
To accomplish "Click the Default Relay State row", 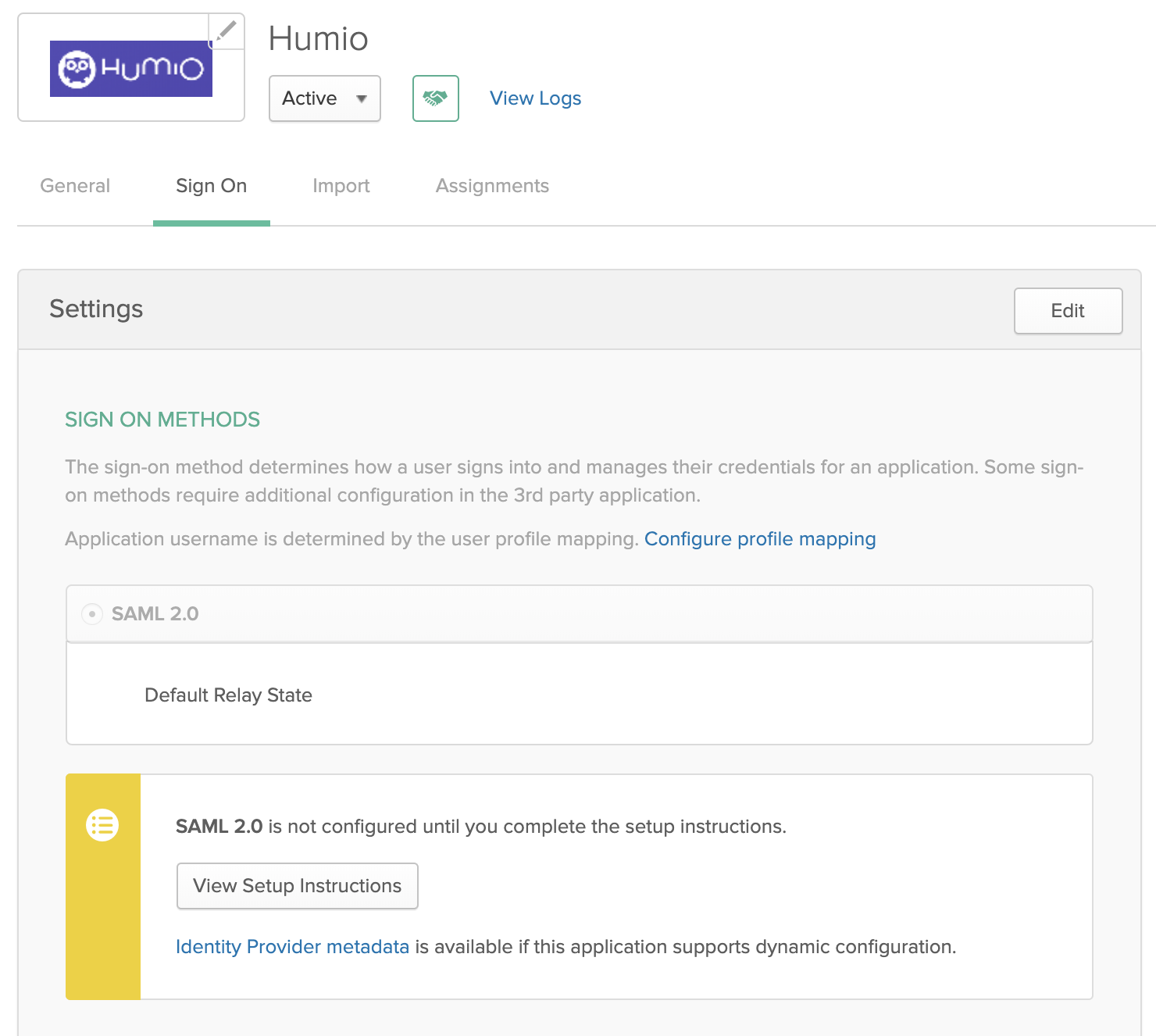I will coord(228,695).
